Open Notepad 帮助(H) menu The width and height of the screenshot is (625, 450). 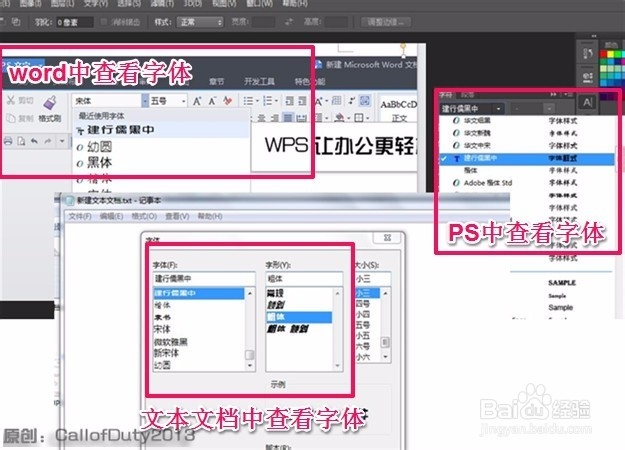(x=210, y=216)
